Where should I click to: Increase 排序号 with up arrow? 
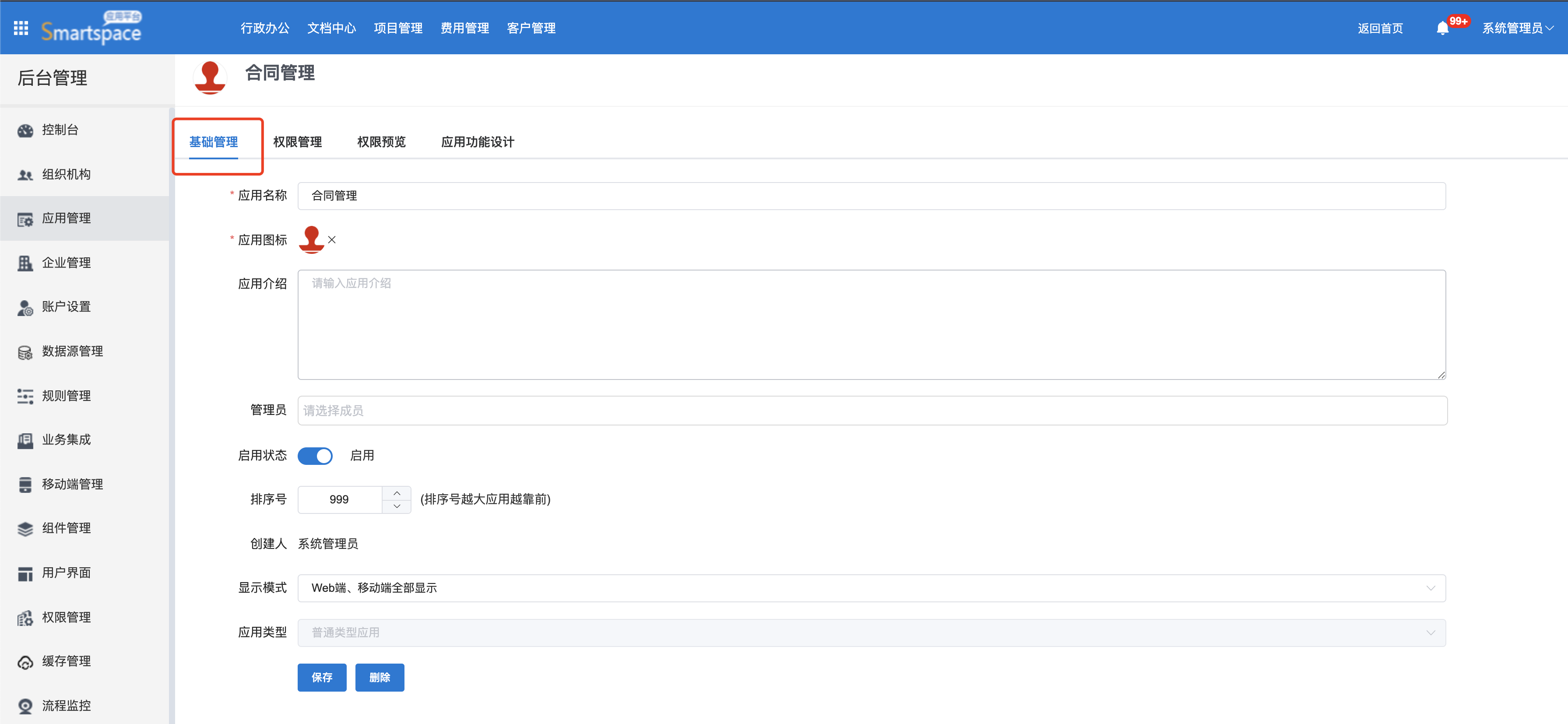(x=397, y=493)
